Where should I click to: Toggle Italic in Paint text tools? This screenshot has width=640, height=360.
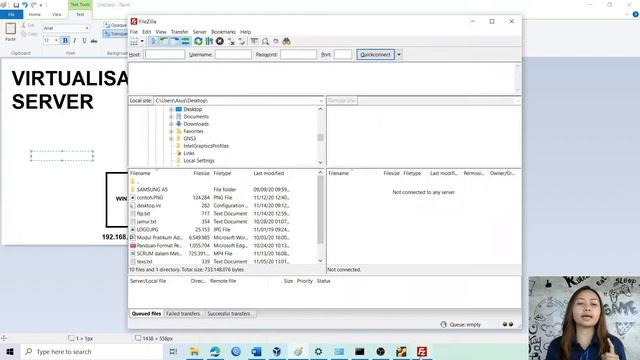[75, 40]
